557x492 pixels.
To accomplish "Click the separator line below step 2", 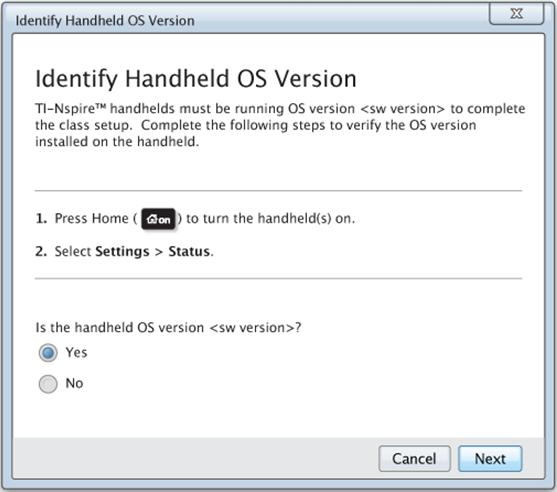I will (278, 279).
